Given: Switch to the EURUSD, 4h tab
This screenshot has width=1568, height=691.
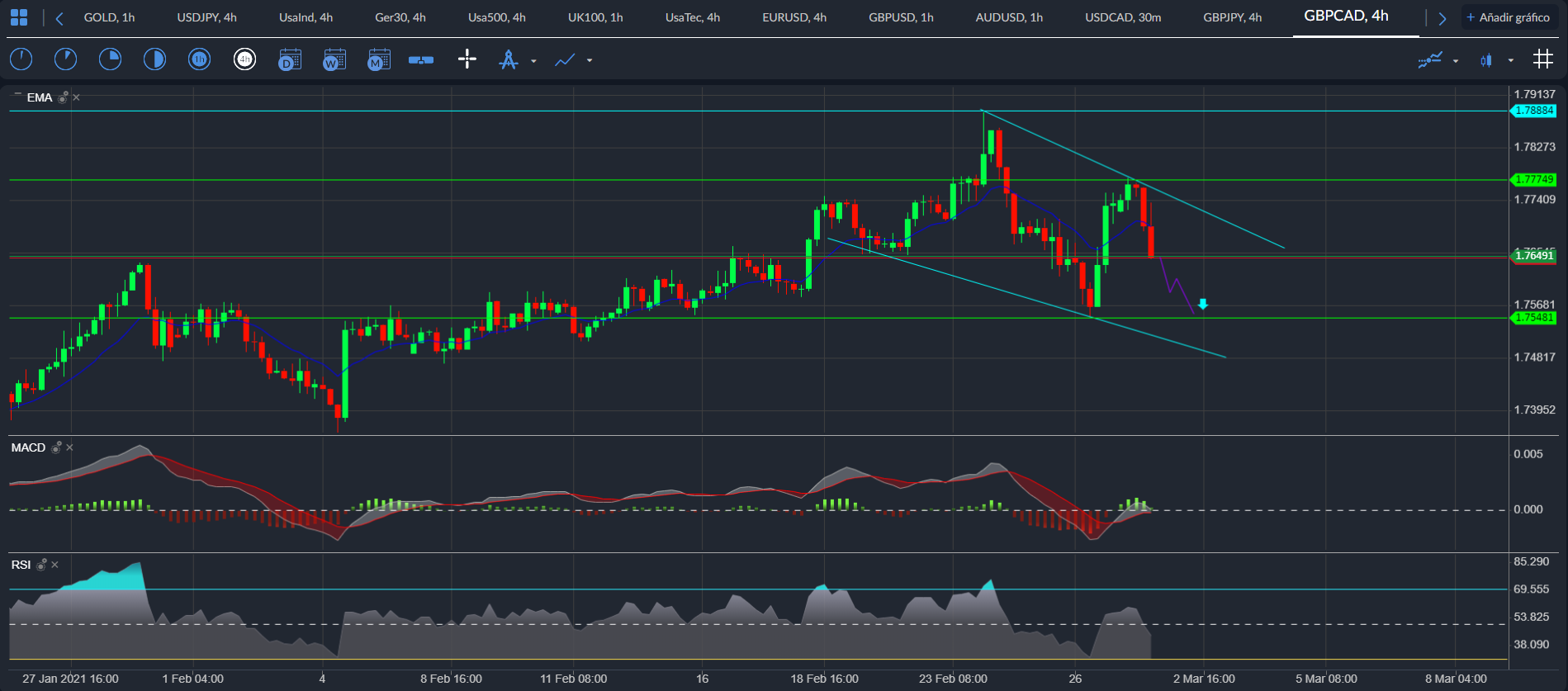Looking at the screenshot, I should click(x=794, y=17).
